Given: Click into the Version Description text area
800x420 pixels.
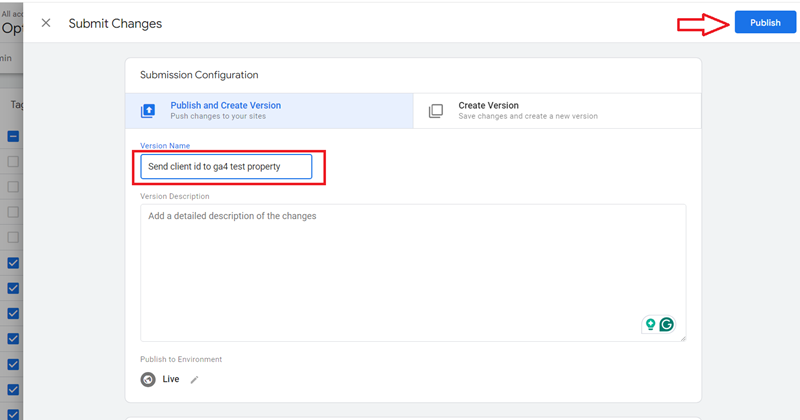Looking at the screenshot, I should [413, 273].
